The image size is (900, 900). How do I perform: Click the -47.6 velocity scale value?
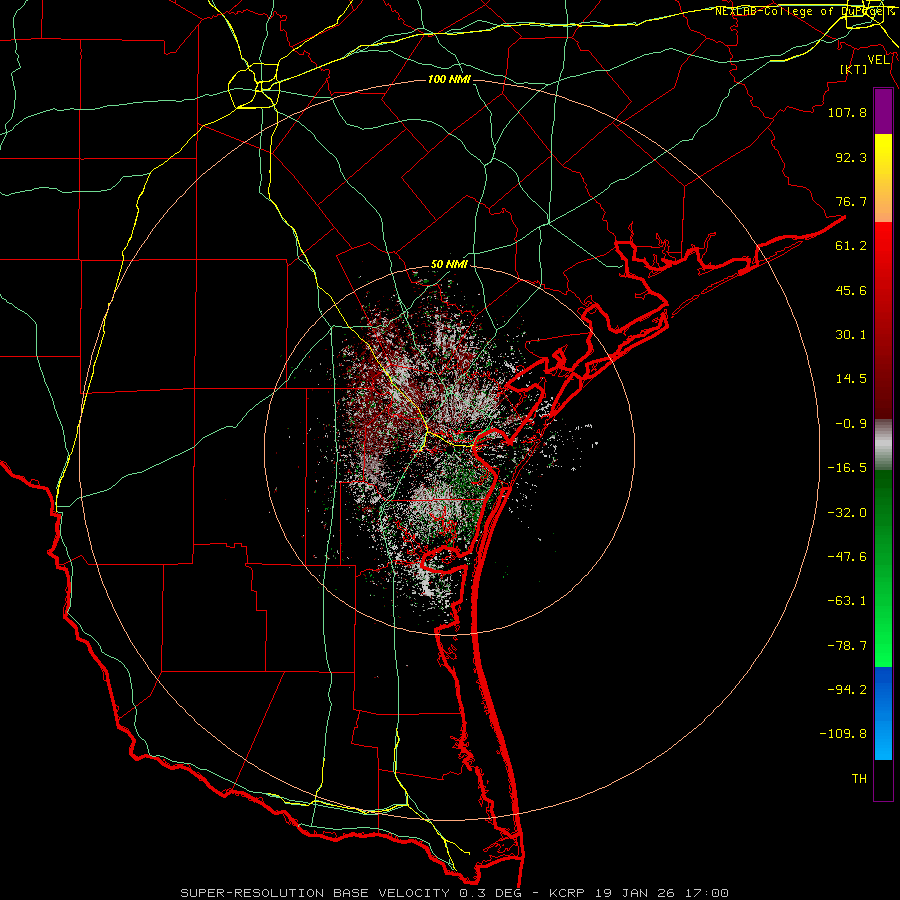click(847, 557)
